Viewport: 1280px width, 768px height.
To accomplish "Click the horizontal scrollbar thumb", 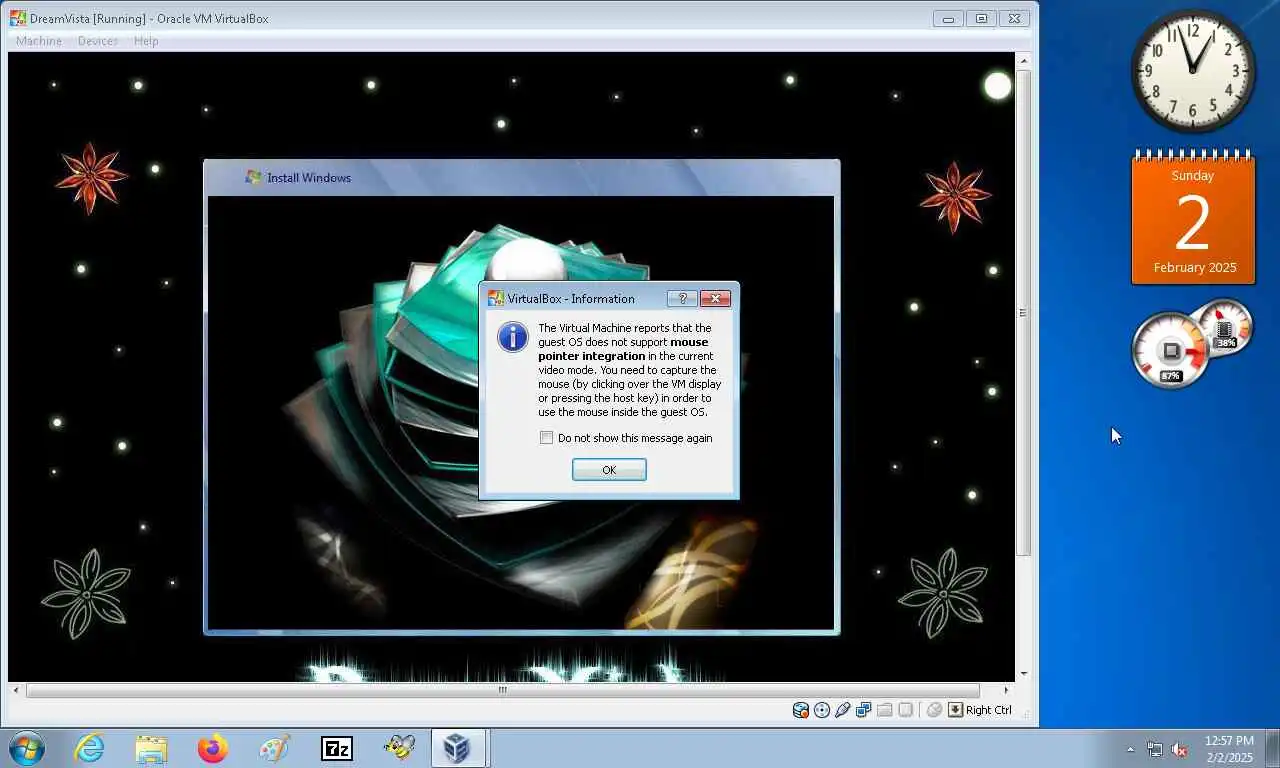I will tap(503, 690).
